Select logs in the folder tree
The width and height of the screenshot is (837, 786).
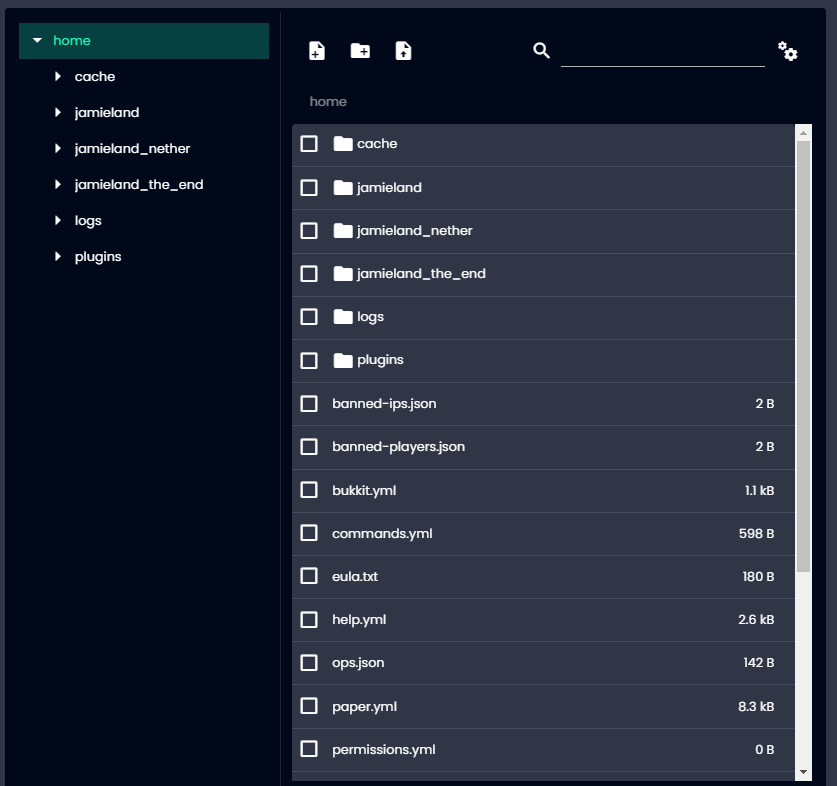coord(88,221)
